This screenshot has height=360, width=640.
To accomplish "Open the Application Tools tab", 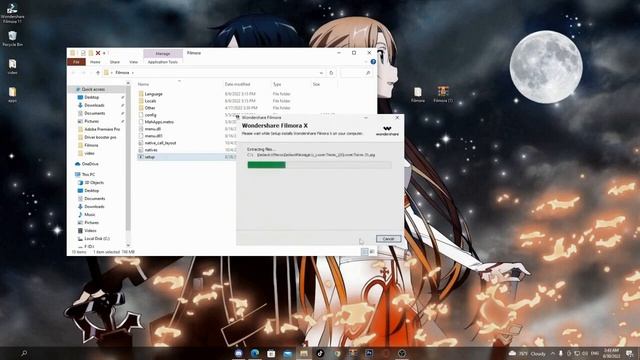I will [162, 62].
